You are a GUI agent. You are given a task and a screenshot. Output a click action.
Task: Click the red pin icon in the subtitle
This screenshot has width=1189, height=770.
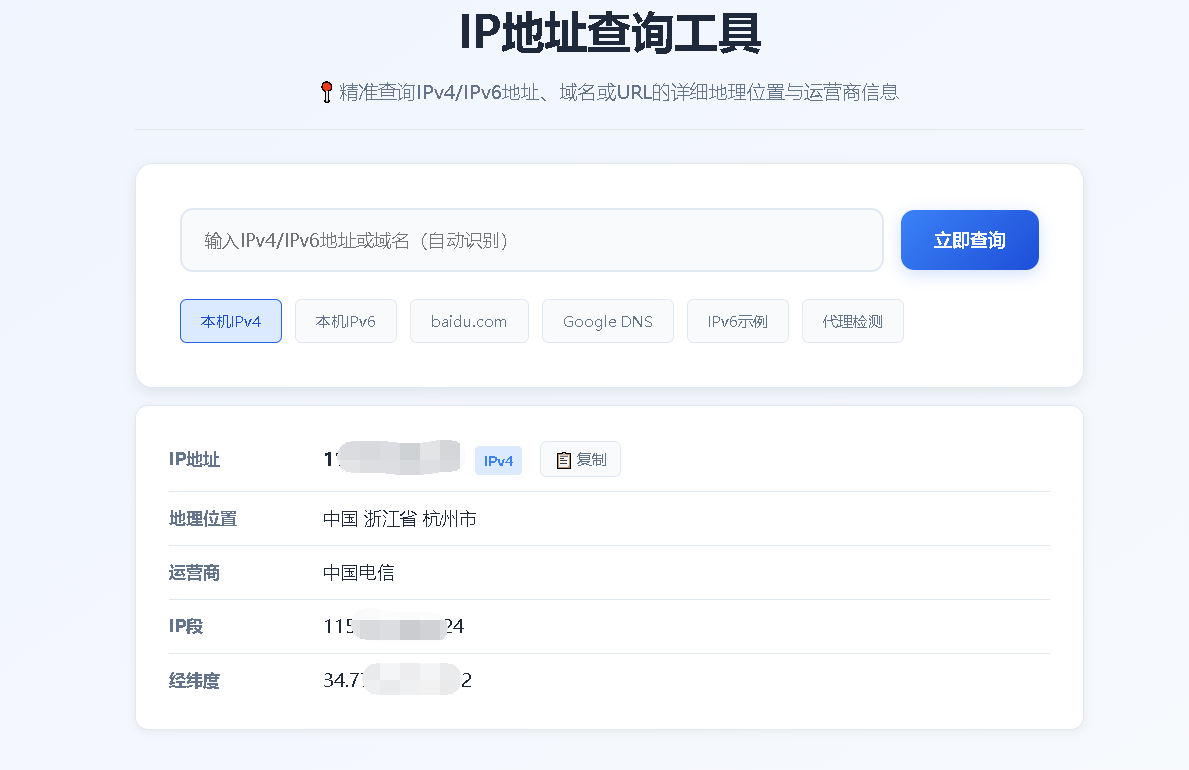point(326,93)
